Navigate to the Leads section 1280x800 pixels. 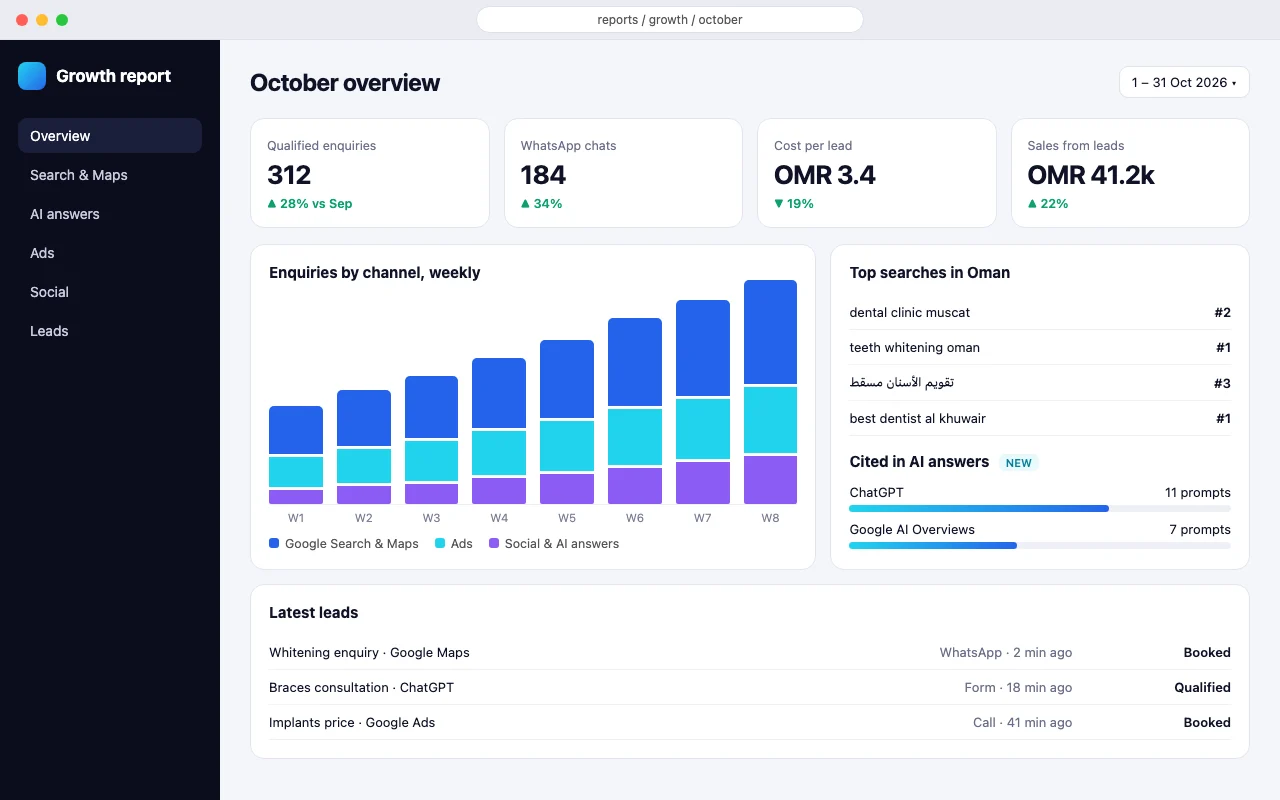click(110, 331)
